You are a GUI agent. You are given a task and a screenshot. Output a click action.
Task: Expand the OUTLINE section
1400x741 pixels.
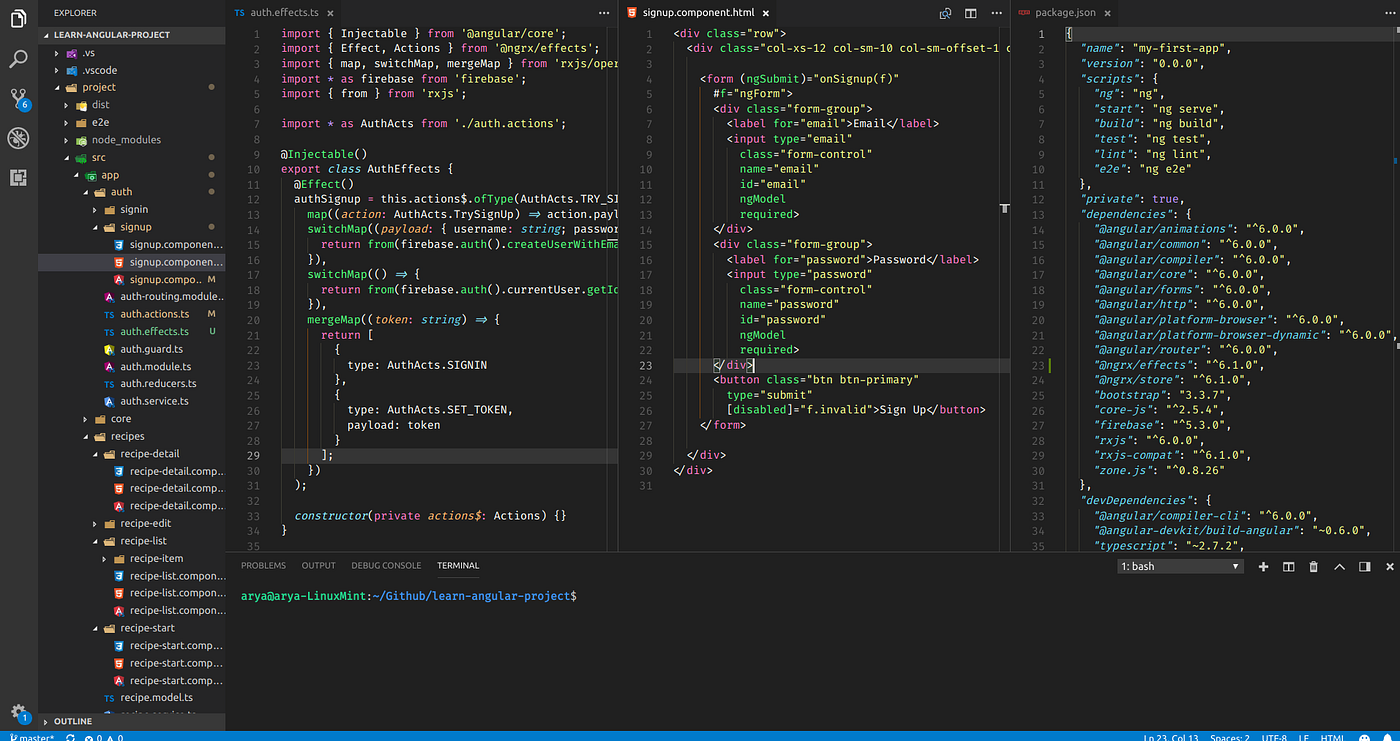coord(72,721)
